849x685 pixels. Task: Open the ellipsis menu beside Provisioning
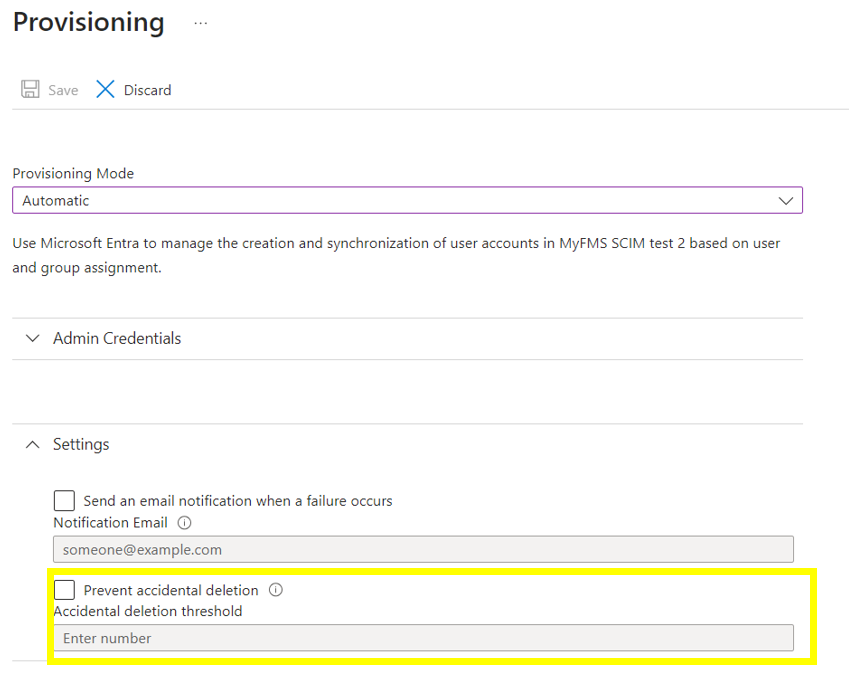pos(201,23)
